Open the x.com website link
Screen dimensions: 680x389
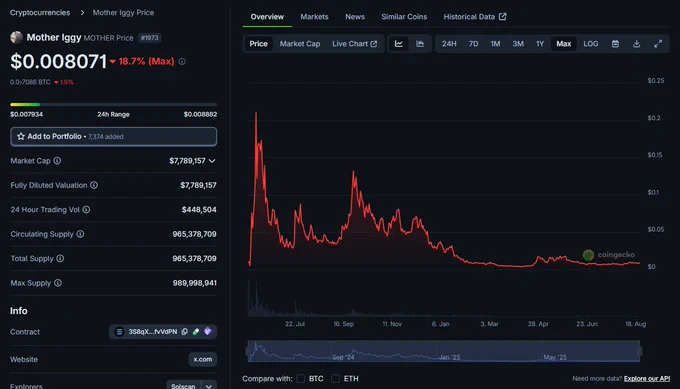pos(203,359)
